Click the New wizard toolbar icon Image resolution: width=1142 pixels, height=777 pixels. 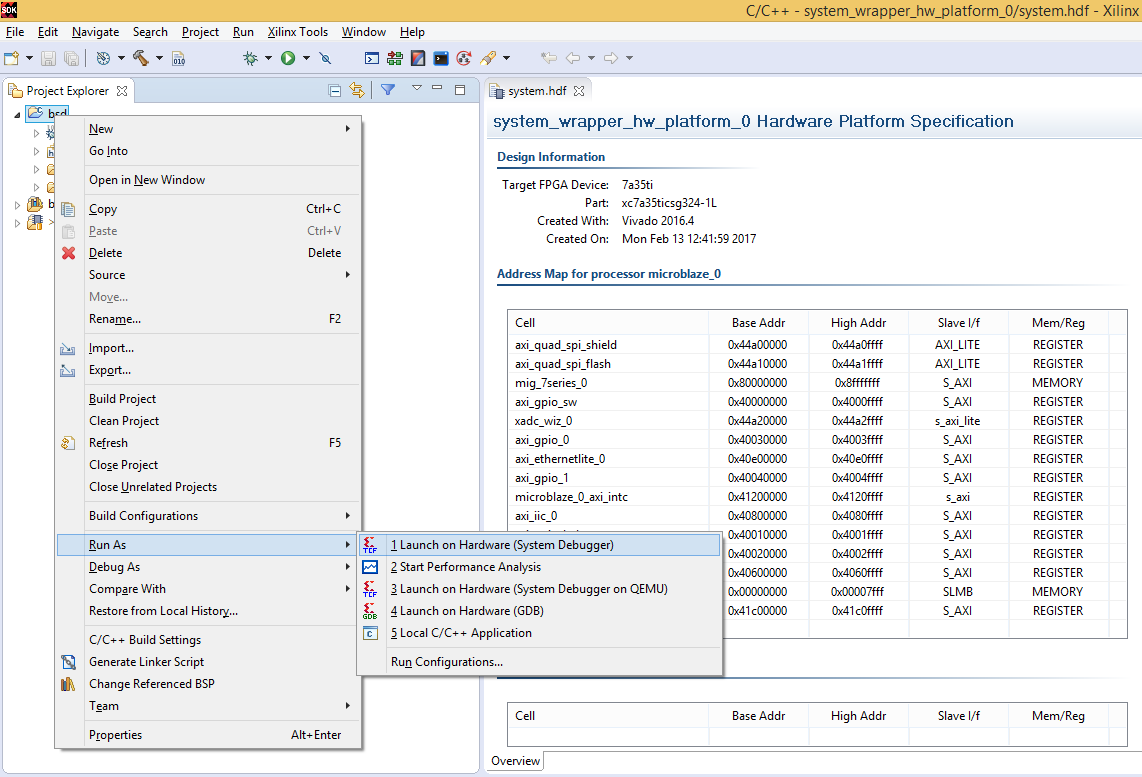12,58
